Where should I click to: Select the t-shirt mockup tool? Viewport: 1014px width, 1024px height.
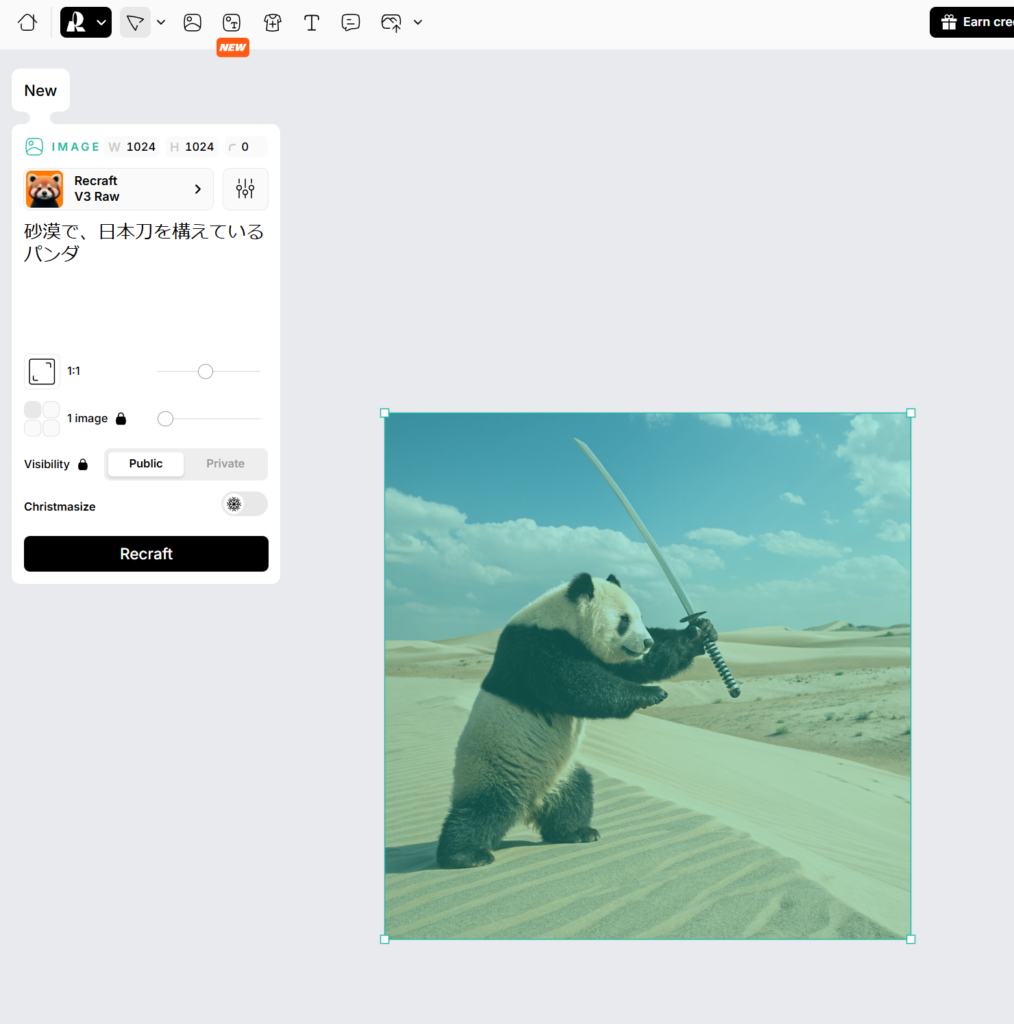(x=272, y=22)
